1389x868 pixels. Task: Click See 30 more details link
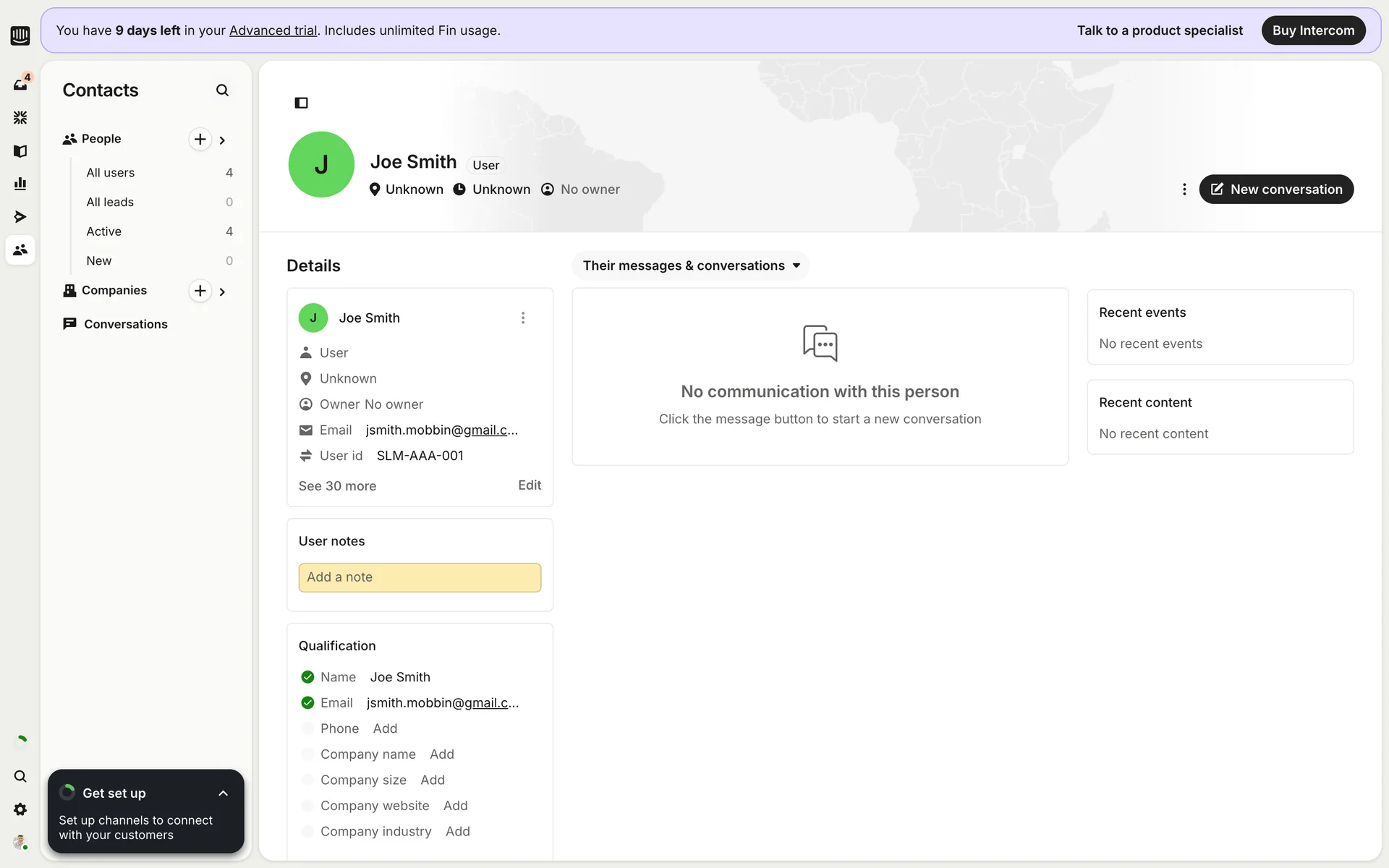337,486
